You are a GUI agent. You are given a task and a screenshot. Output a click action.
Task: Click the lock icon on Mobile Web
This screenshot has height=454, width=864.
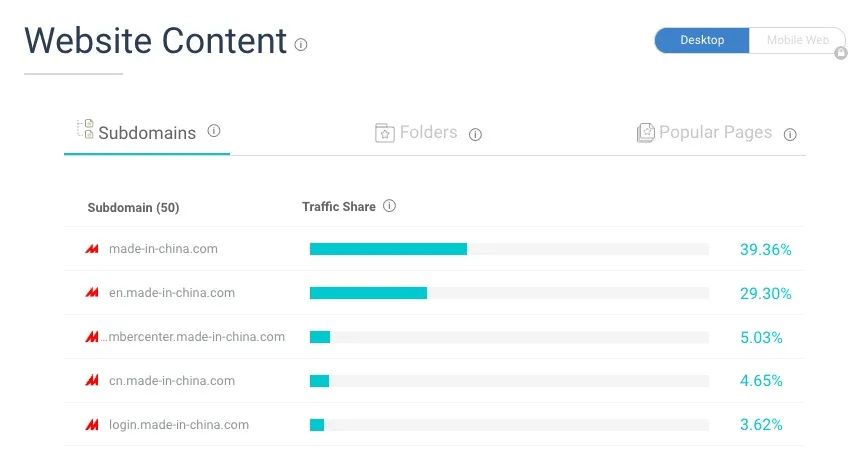[840, 53]
